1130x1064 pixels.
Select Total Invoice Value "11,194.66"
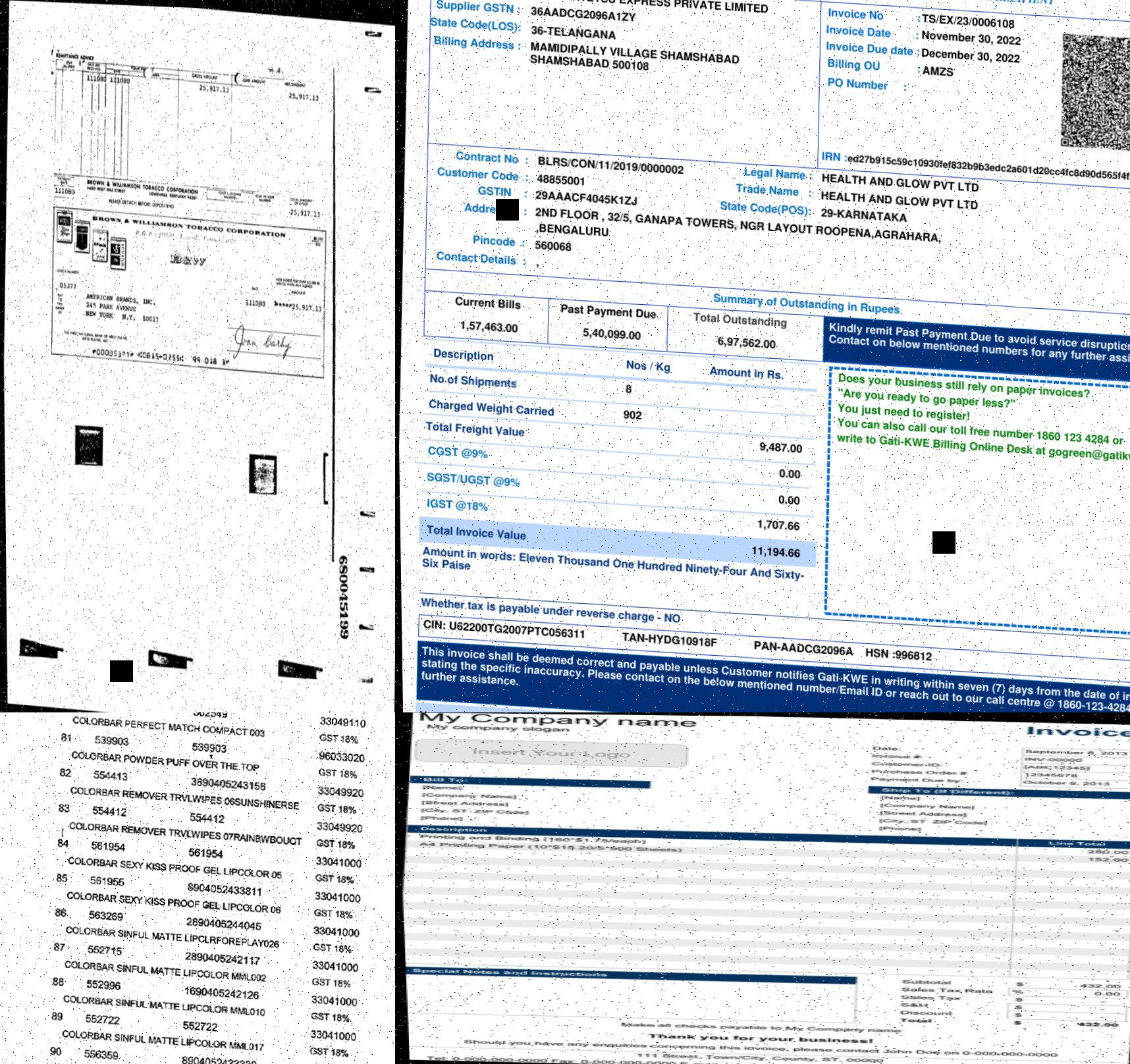pos(776,552)
